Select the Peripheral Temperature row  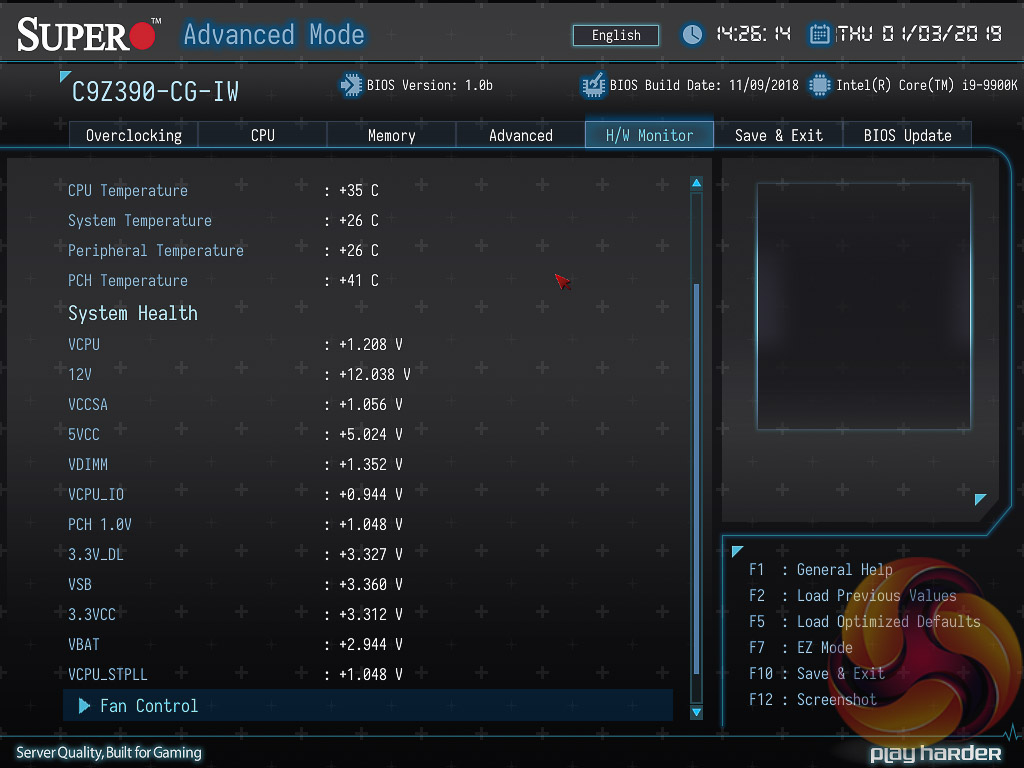tap(368, 250)
